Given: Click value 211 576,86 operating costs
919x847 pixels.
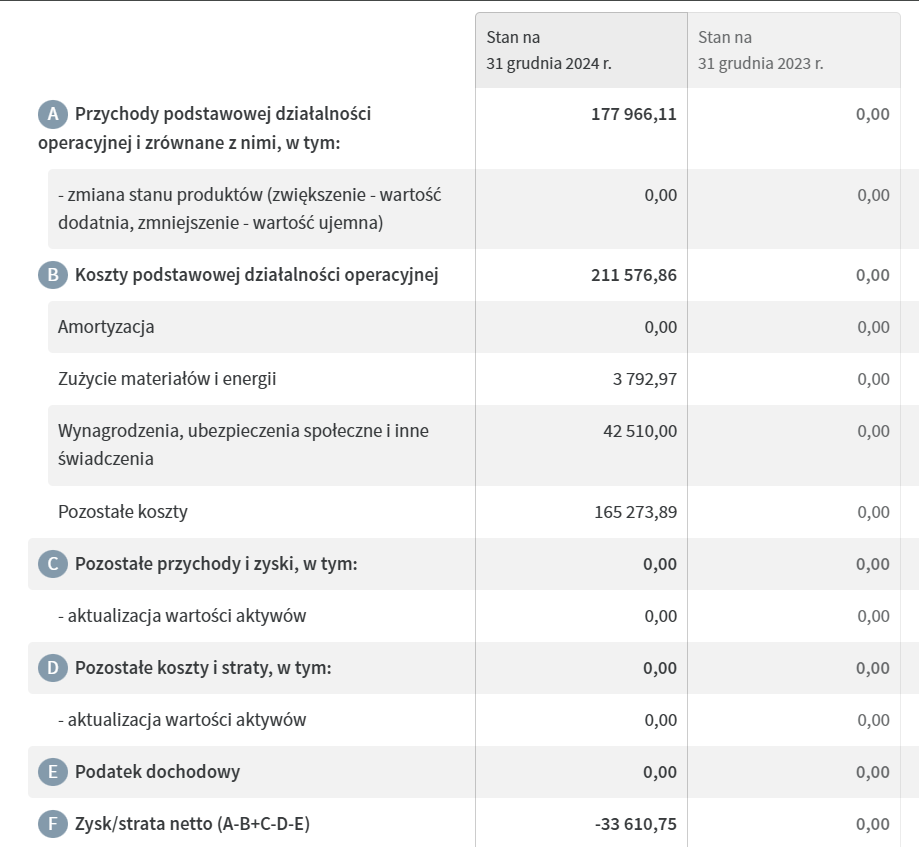Looking at the screenshot, I should pyautogui.click(x=634, y=275).
